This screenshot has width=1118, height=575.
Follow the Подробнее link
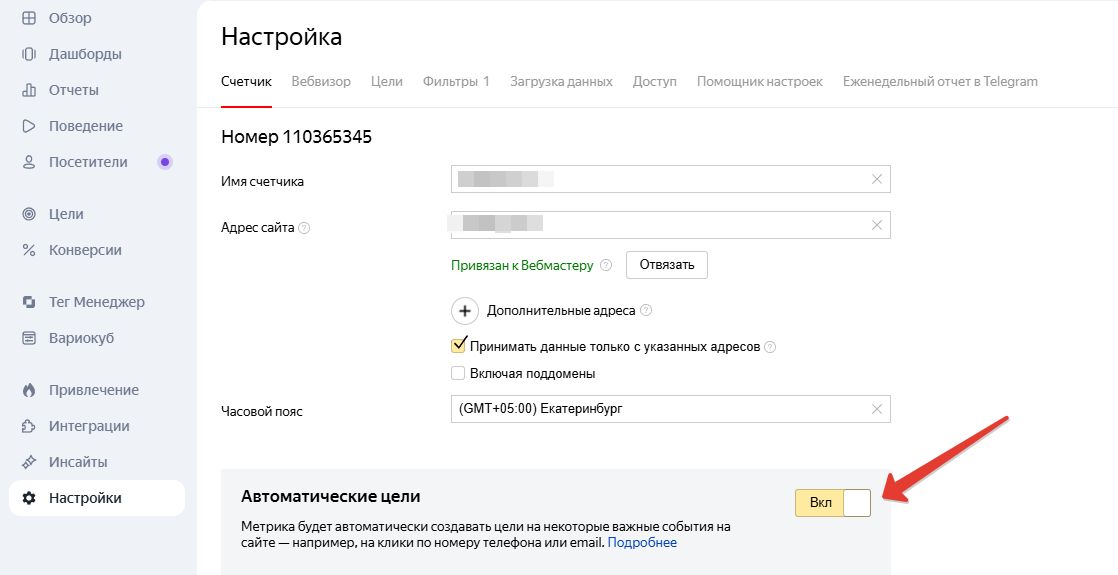(642, 543)
